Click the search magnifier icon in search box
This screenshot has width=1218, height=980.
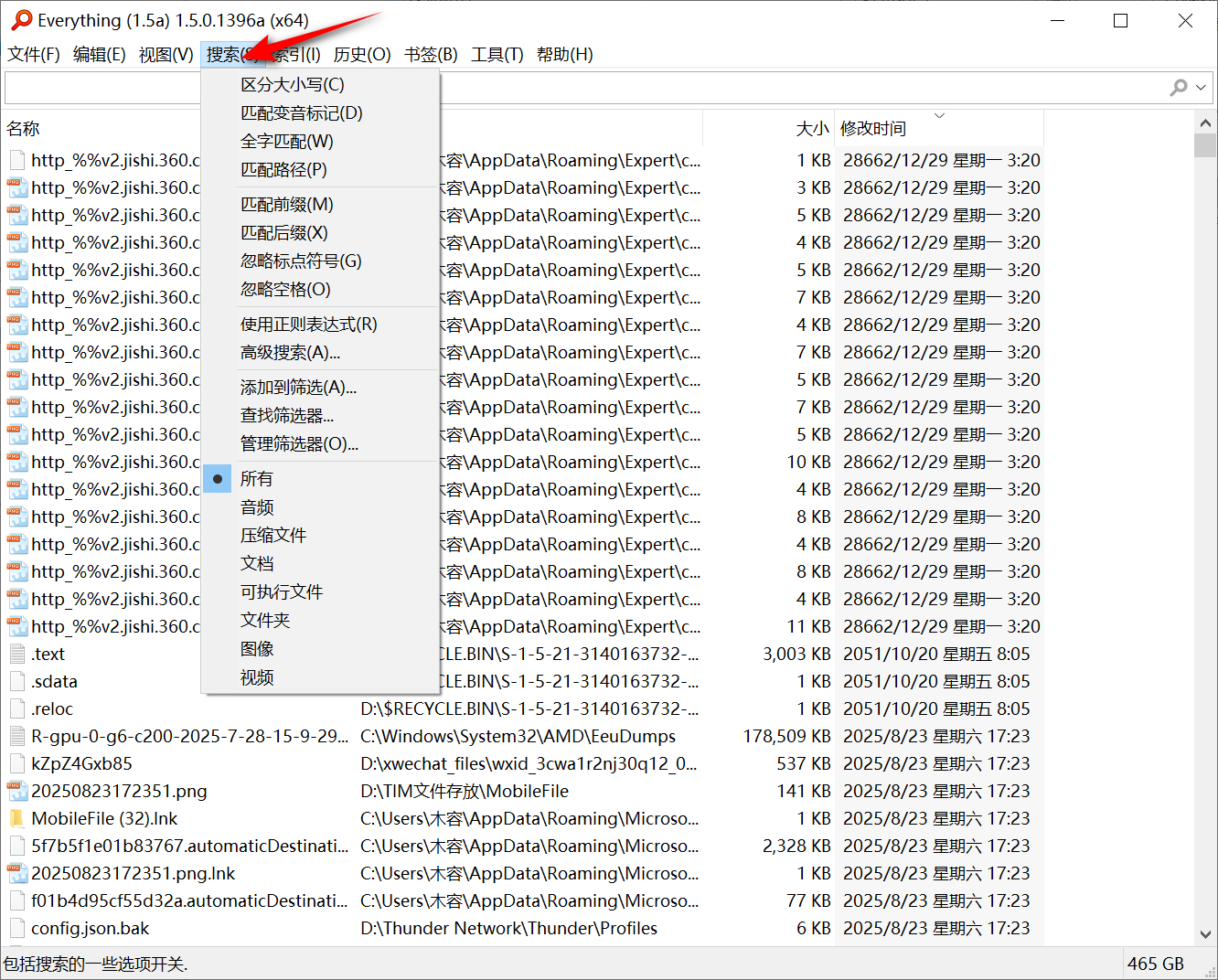(x=1179, y=87)
